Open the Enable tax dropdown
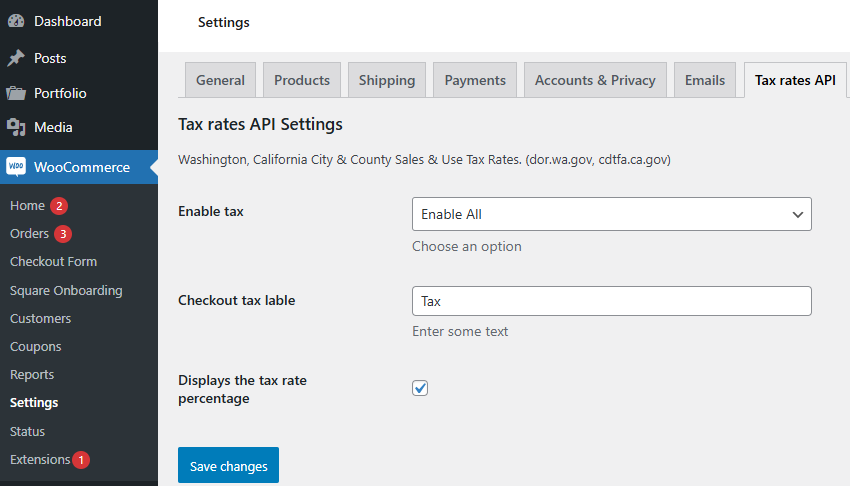Image resolution: width=850 pixels, height=486 pixels. point(611,214)
